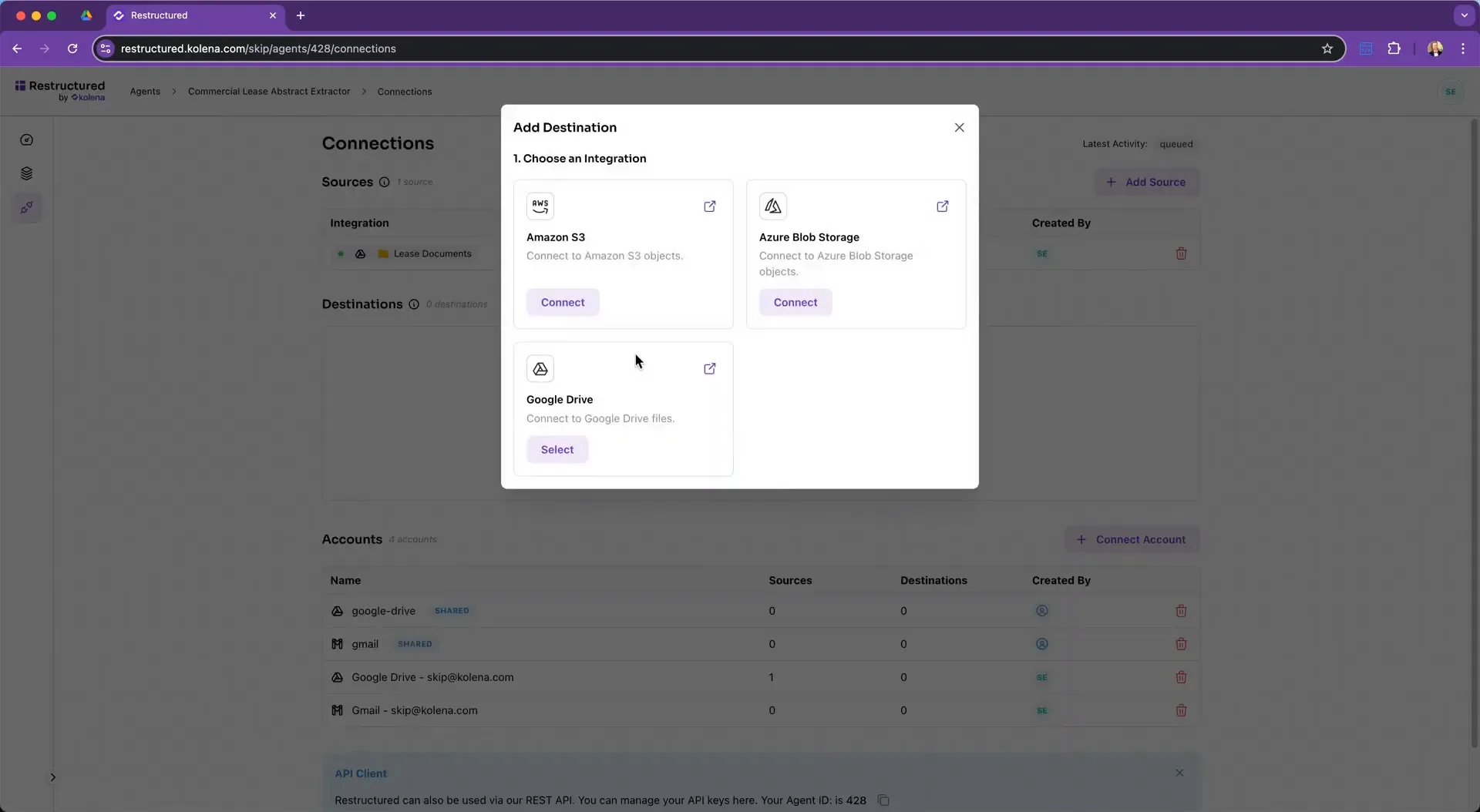Open the Amazon S3 external link icon
The width and height of the screenshot is (1480, 812).
710,206
